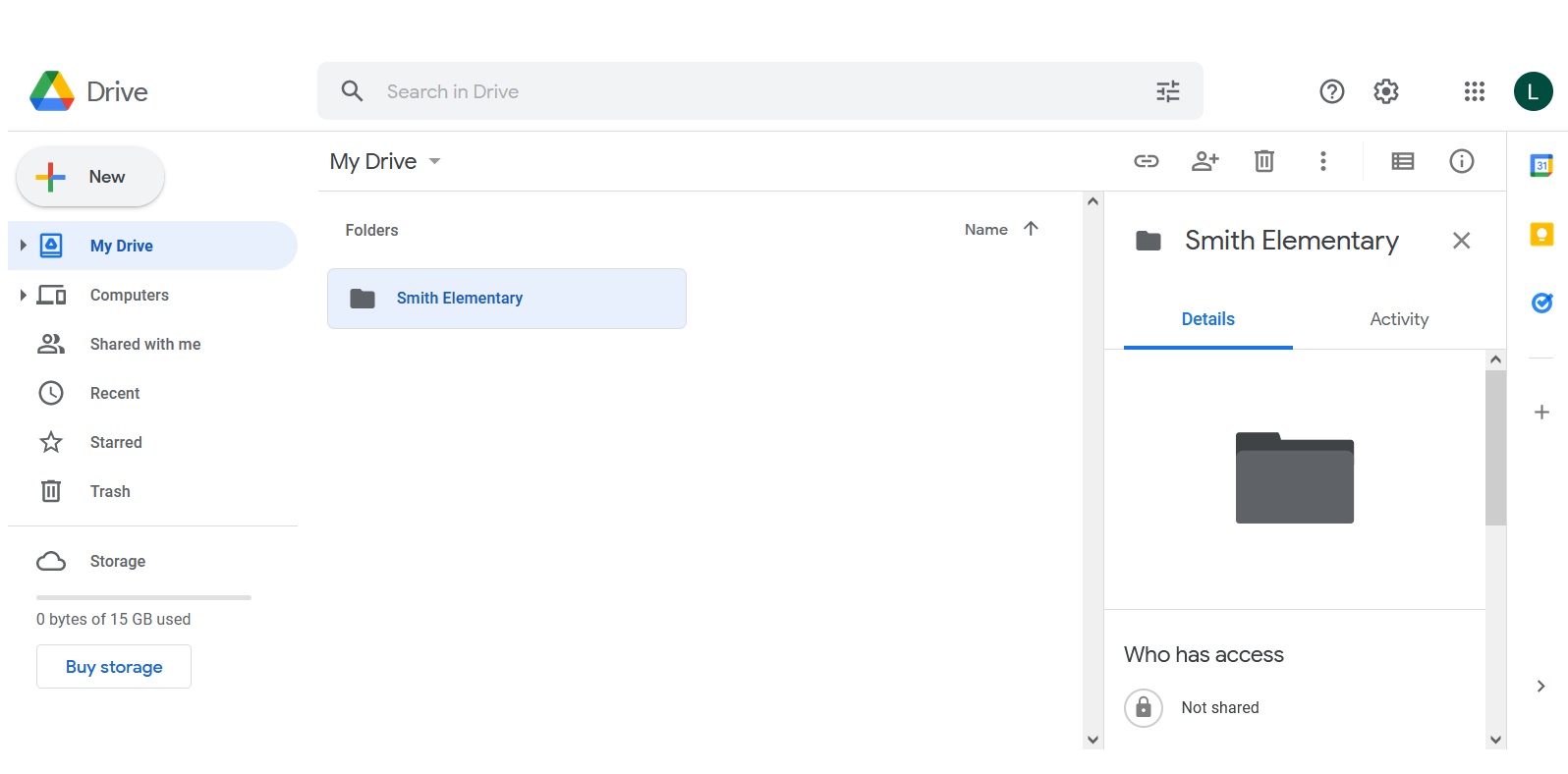Collapse the side panel chevron

(x=1540, y=686)
